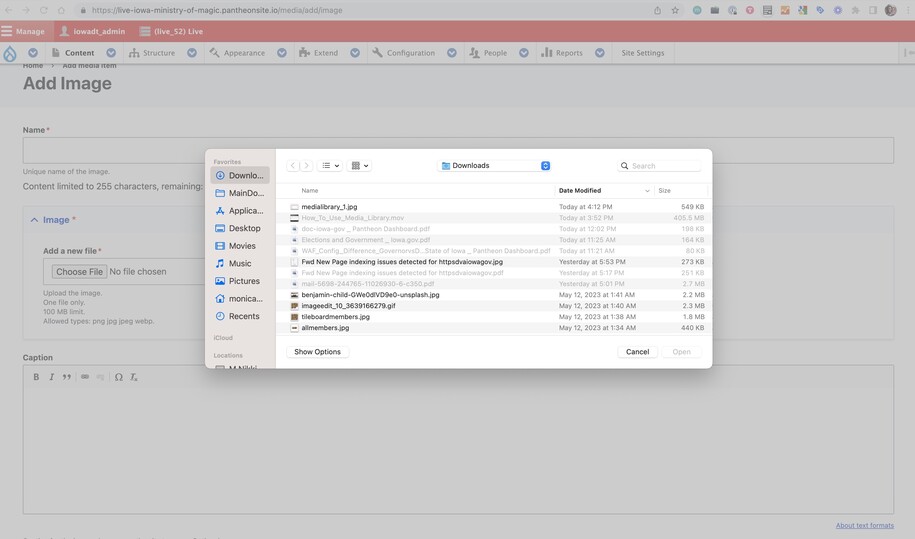This screenshot has width=915, height=539.
Task: Select the medialibrary_1.jpg file
Action: (x=329, y=207)
